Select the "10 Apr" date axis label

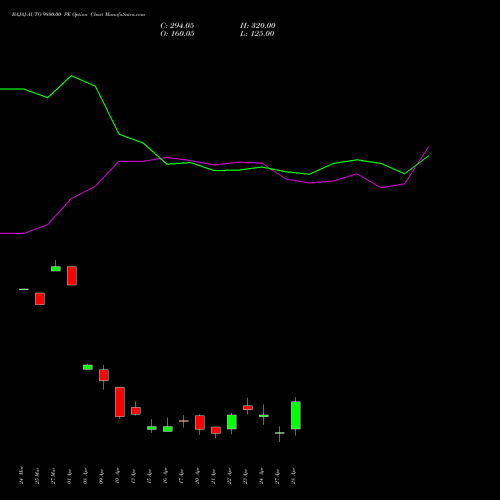[x=117, y=476]
